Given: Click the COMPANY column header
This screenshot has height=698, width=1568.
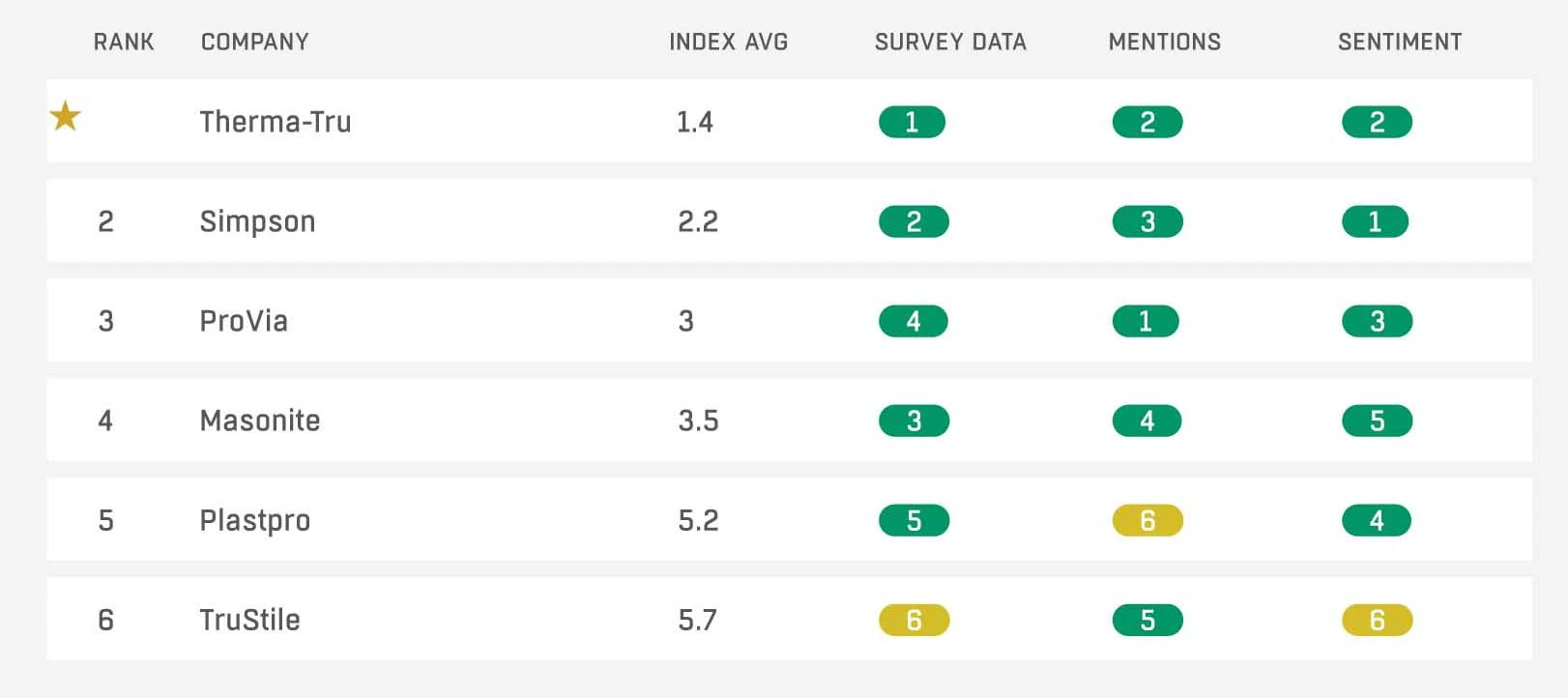Looking at the screenshot, I should pyautogui.click(x=255, y=42).
